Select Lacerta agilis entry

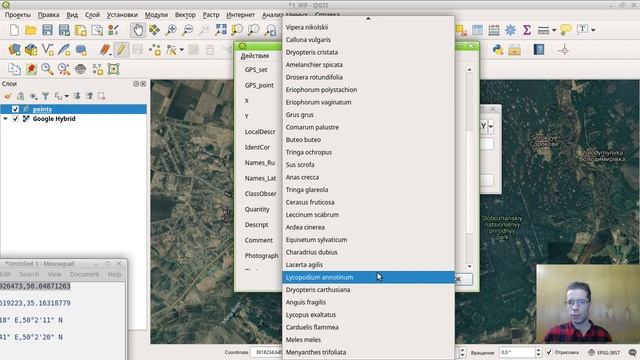coord(368,264)
